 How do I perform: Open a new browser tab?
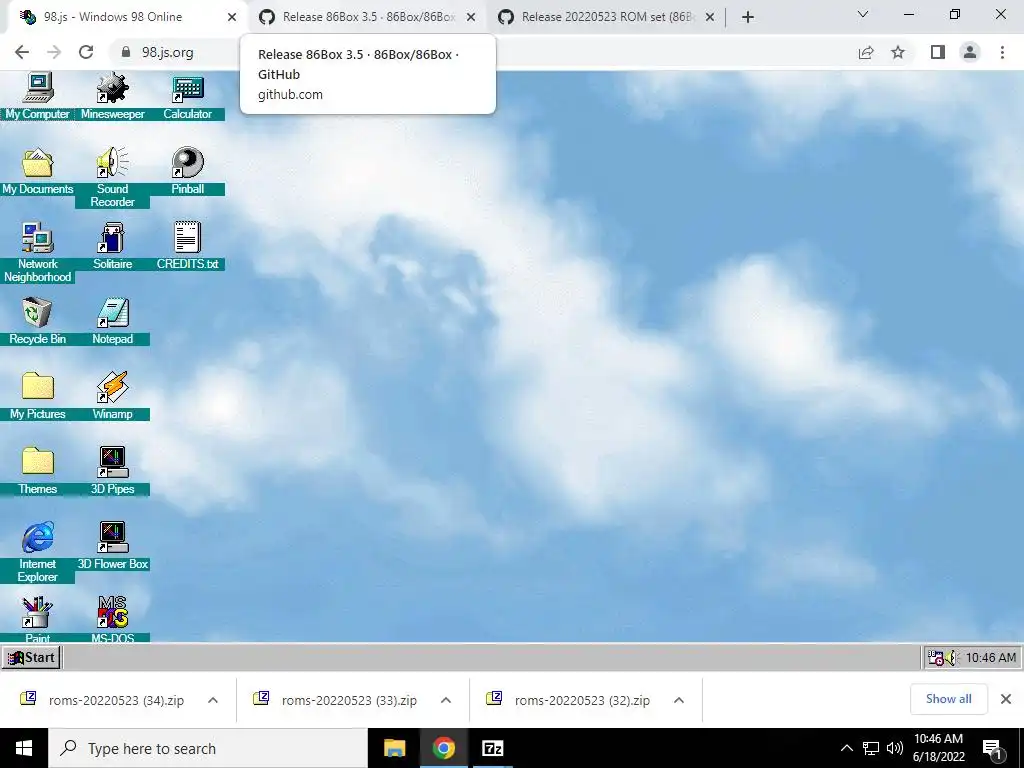click(748, 18)
